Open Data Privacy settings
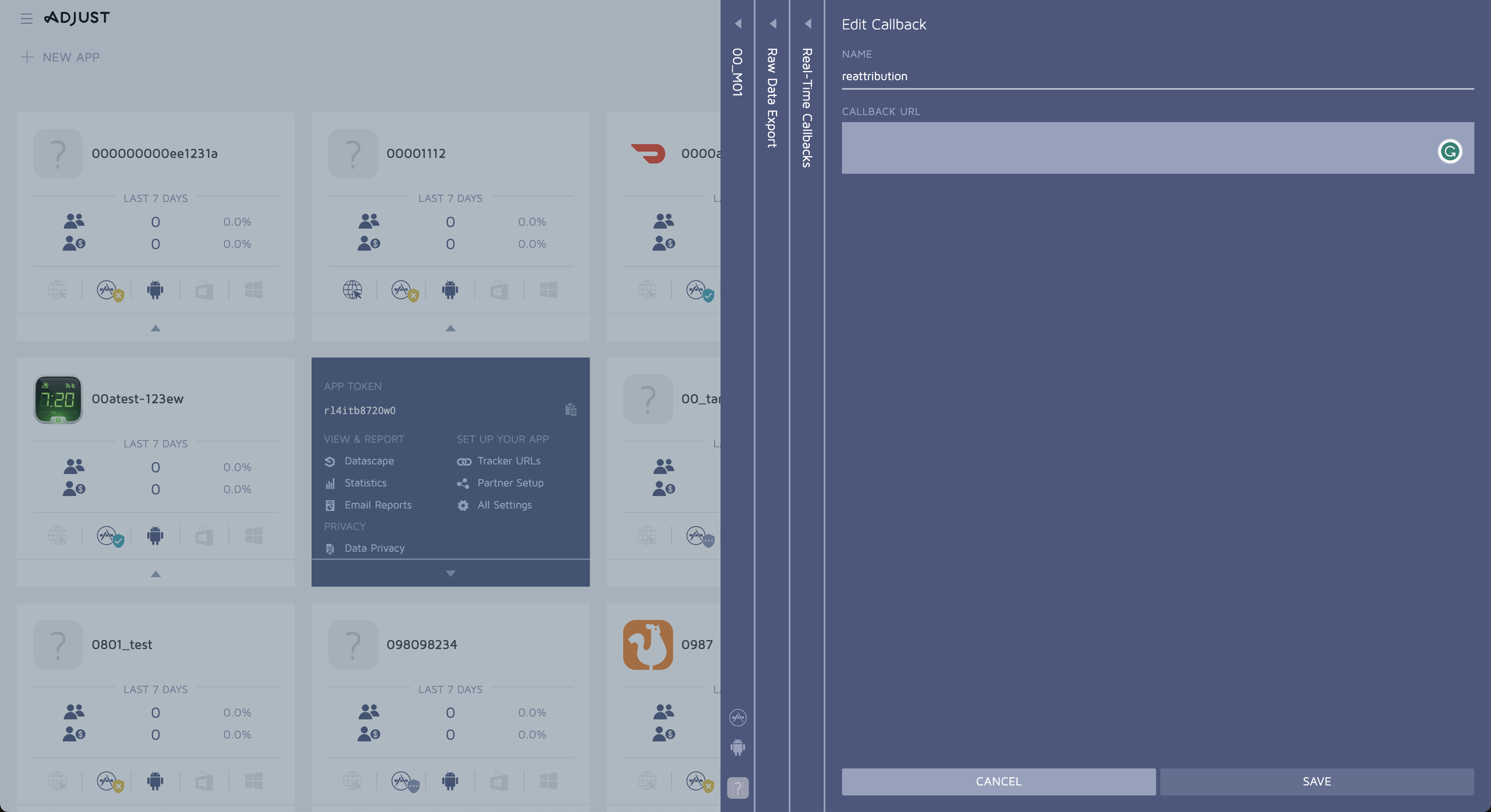 374,548
